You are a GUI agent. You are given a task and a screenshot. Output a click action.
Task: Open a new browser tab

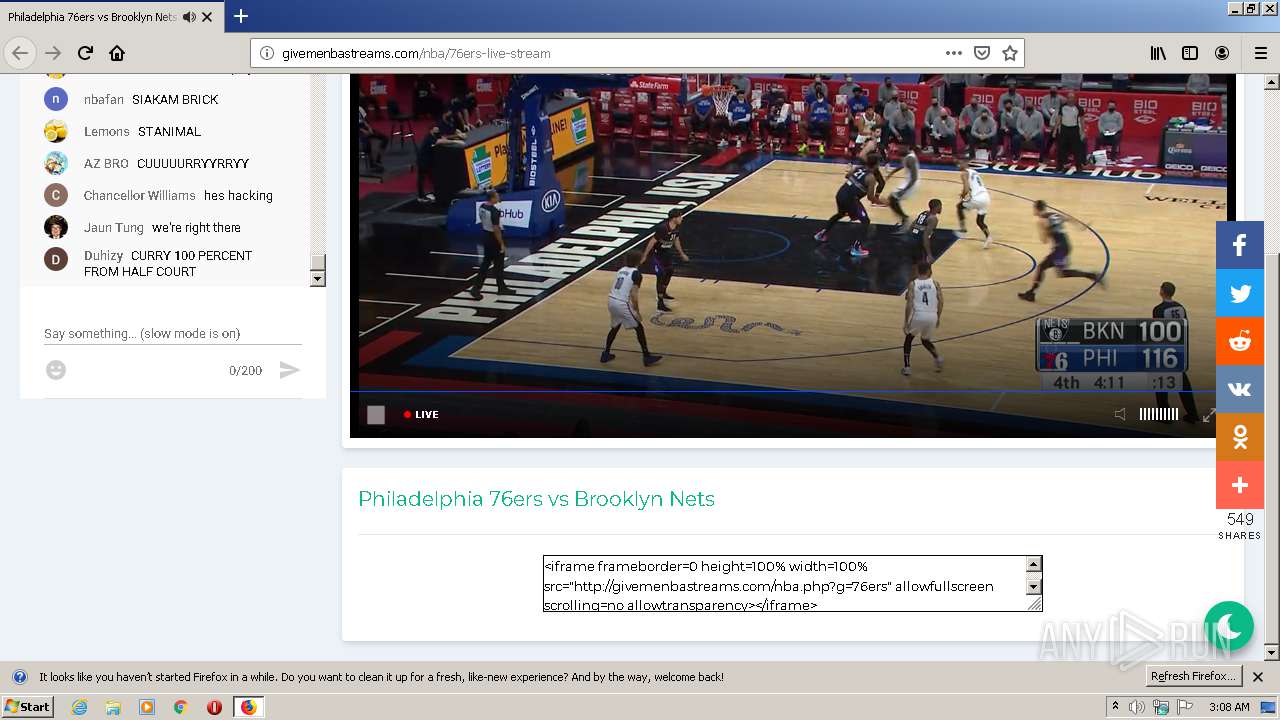[241, 16]
